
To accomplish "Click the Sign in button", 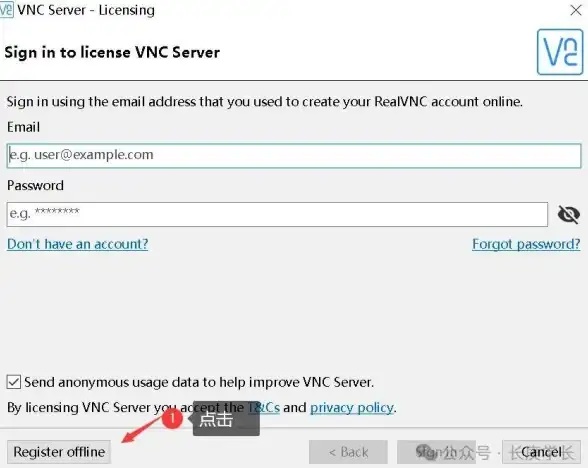I will click(436, 452).
